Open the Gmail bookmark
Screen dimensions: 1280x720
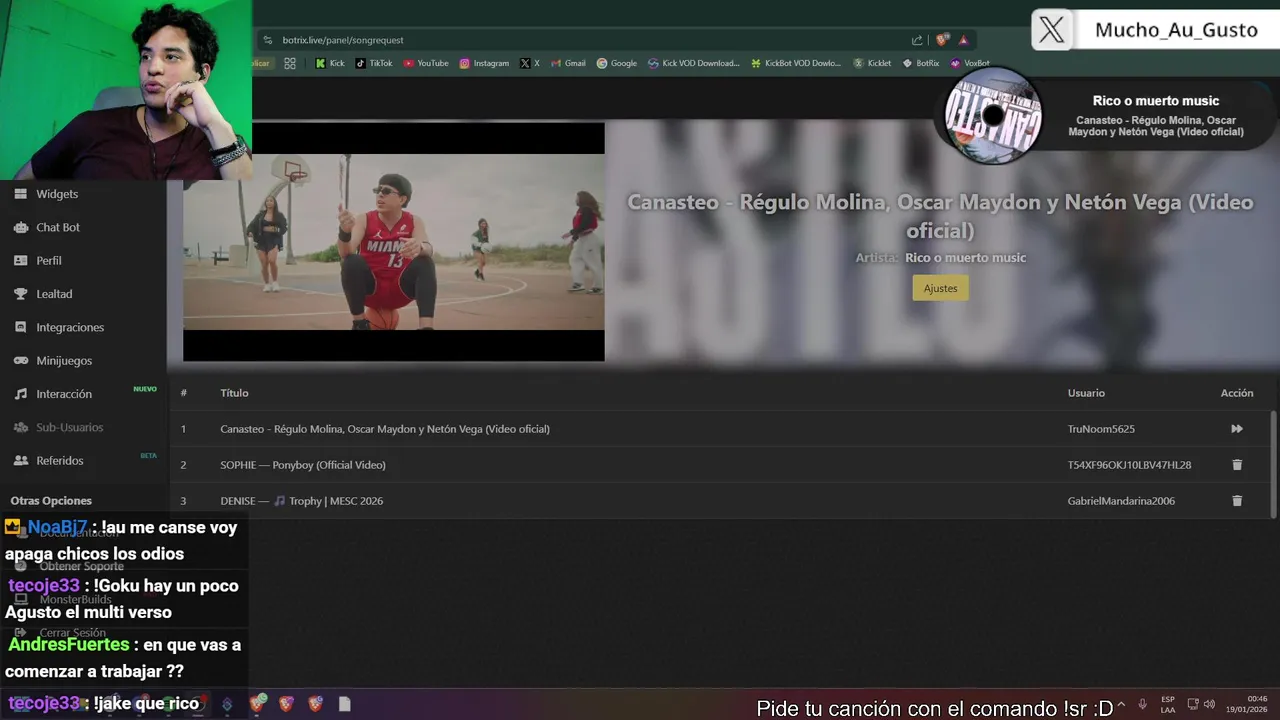(568, 63)
